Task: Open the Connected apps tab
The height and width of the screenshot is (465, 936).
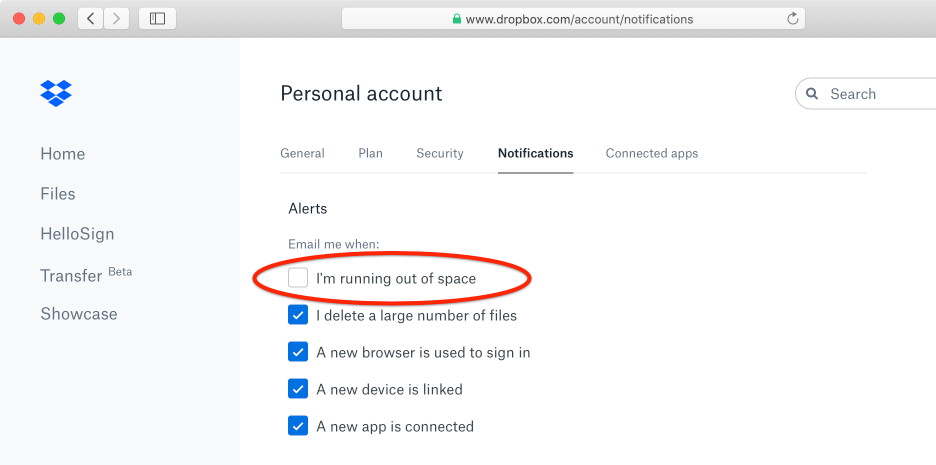Action: point(651,153)
